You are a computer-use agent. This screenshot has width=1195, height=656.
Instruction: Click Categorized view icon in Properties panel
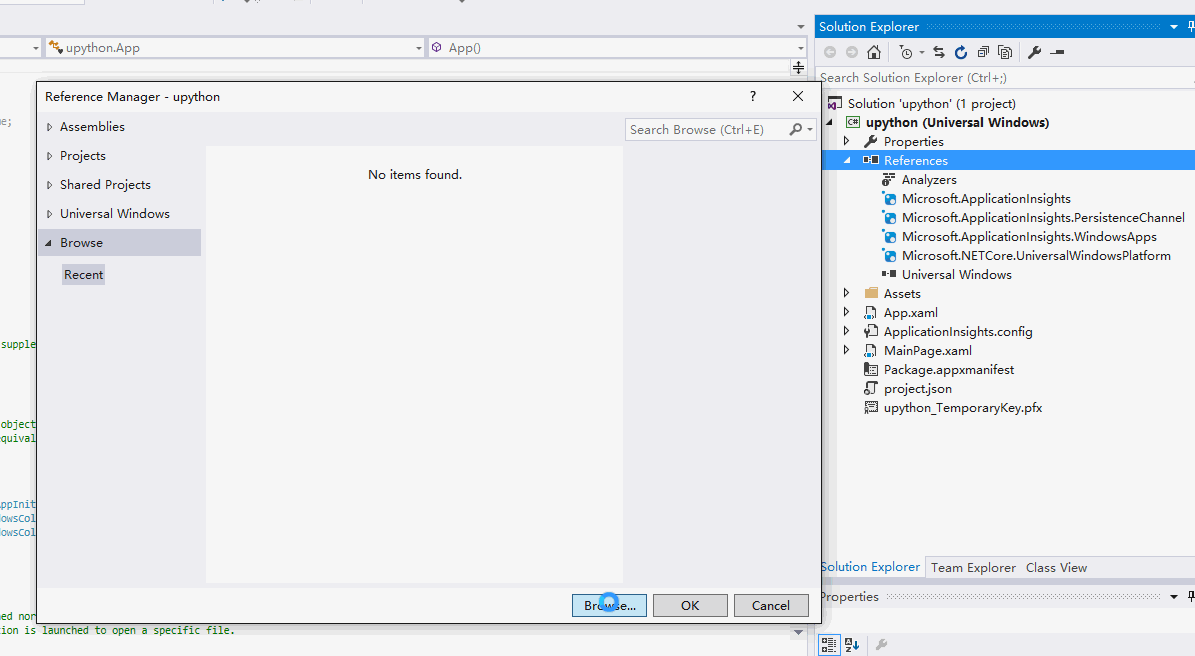pos(829,645)
